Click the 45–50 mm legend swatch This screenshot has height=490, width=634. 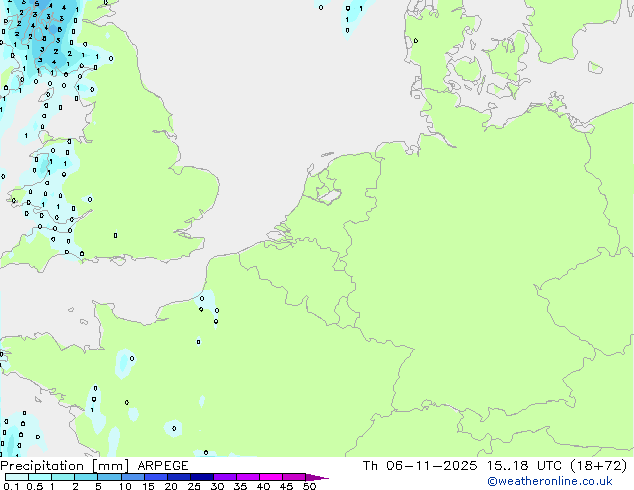point(294,477)
